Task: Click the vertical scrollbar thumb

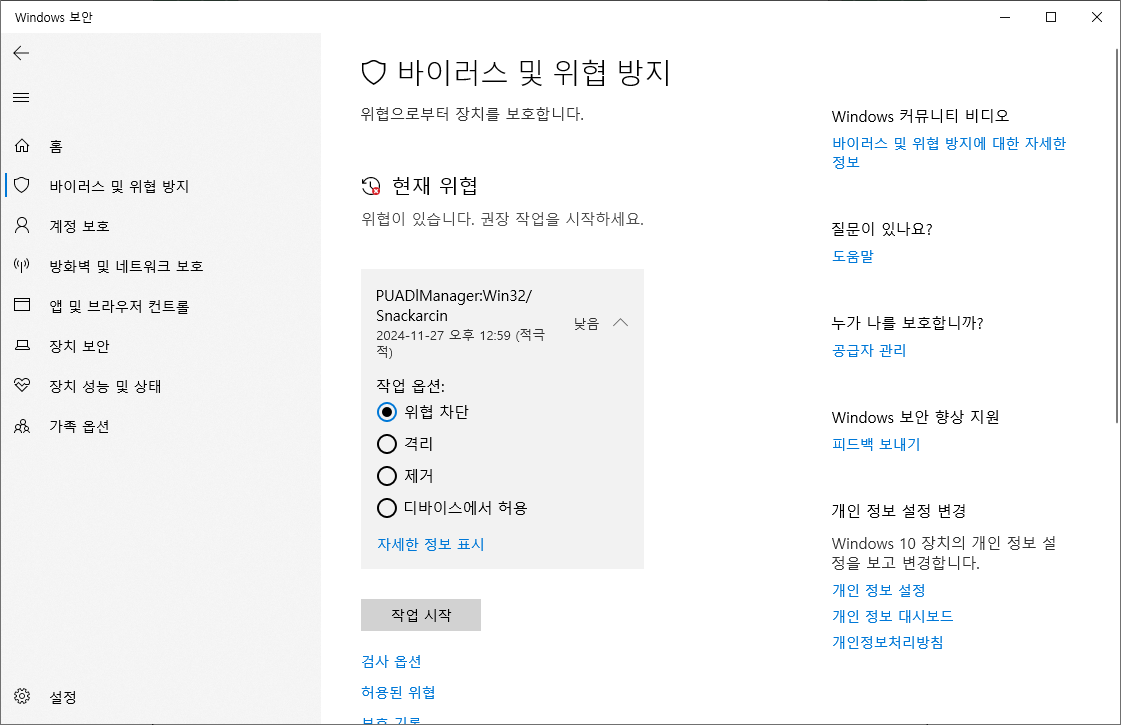Action: [1117, 236]
